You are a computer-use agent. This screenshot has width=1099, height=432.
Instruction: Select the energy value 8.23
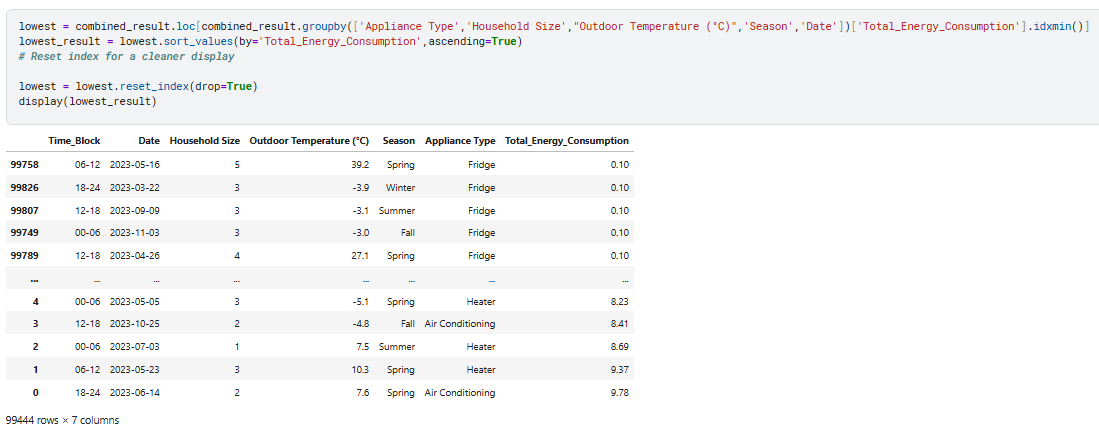(x=618, y=301)
